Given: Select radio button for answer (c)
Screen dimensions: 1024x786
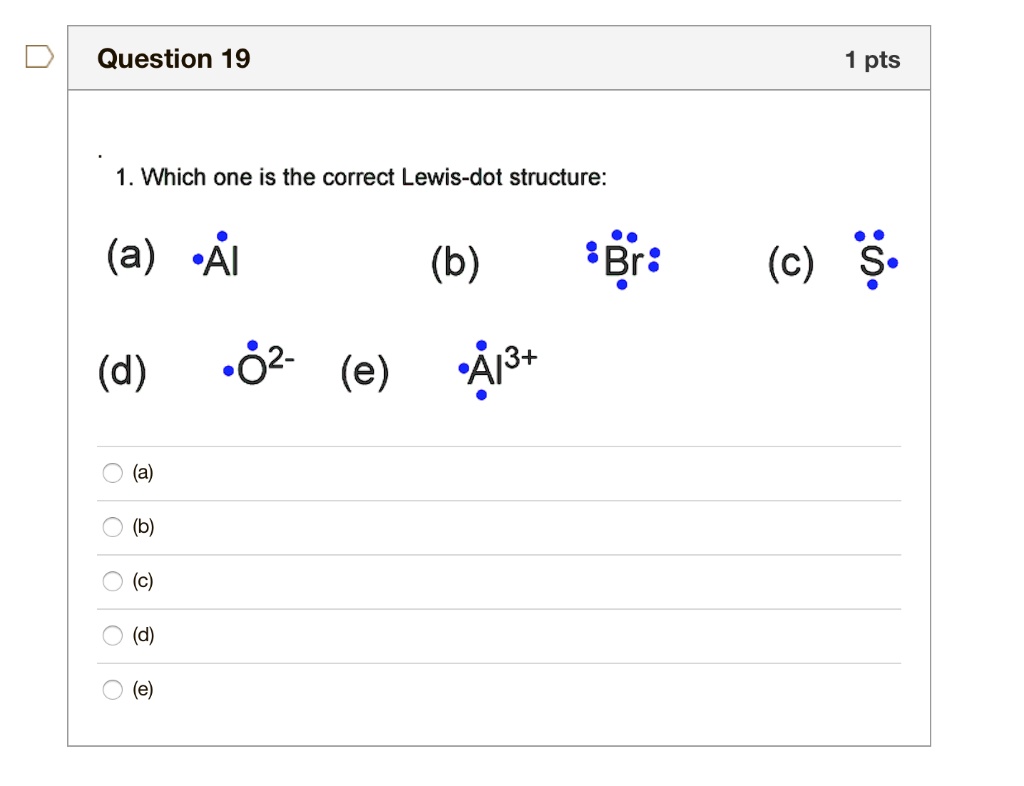Looking at the screenshot, I should click(x=112, y=581).
